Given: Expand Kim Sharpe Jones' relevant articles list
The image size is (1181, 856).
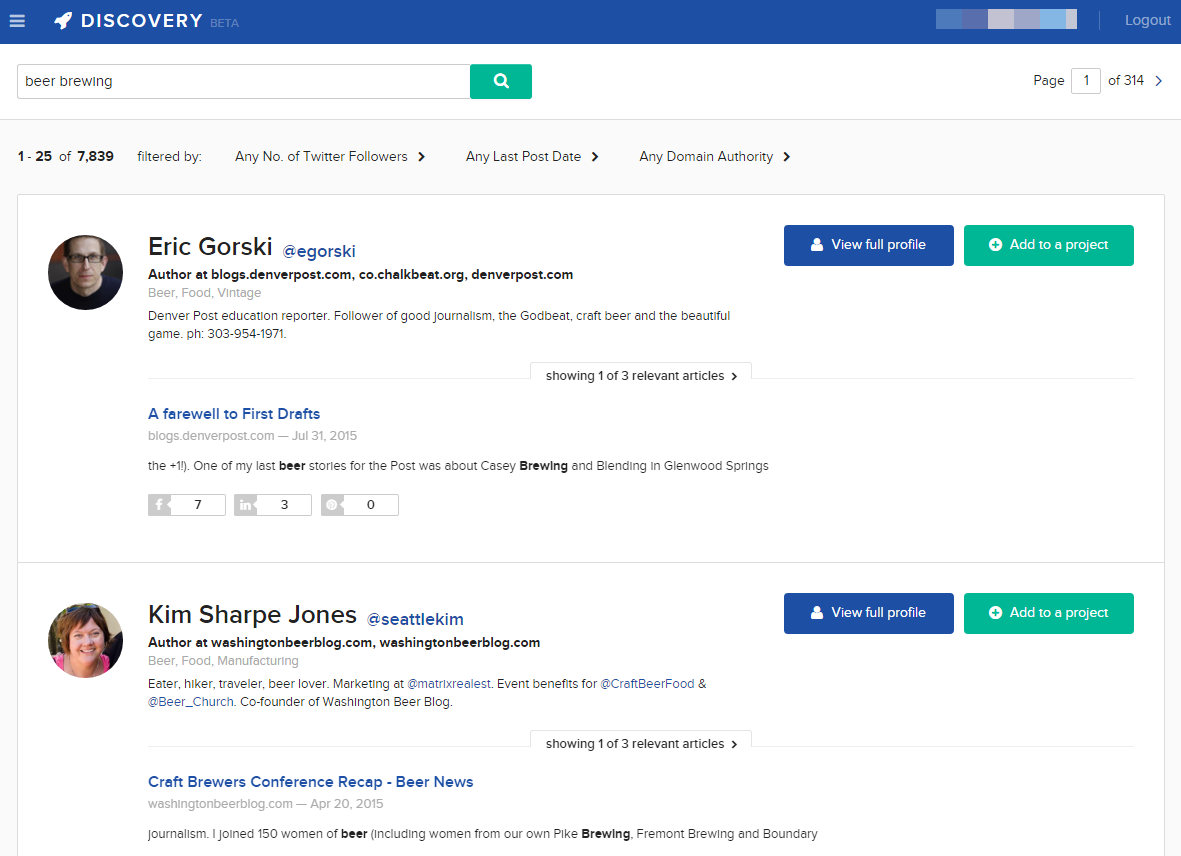Looking at the screenshot, I should (641, 744).
